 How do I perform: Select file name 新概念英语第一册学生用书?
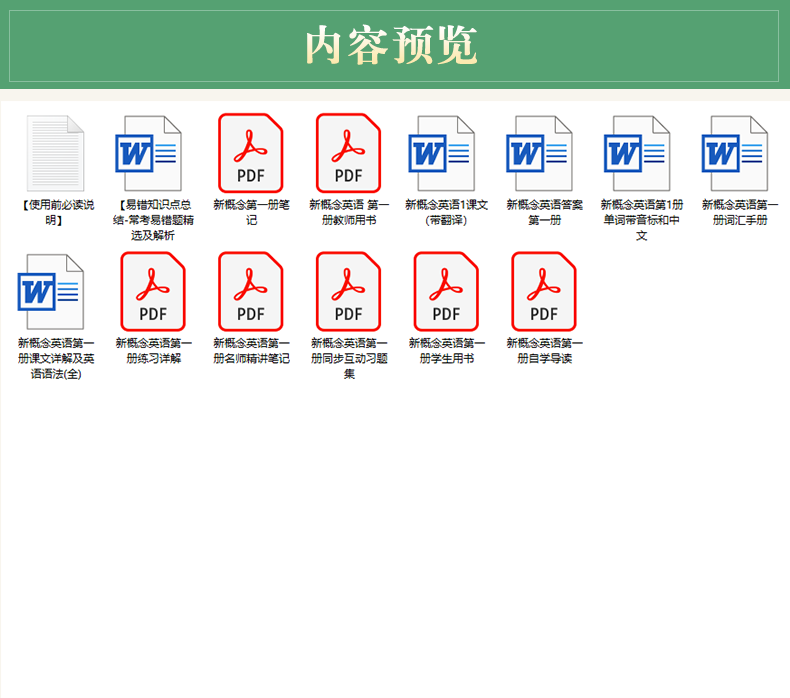click(446, 351)
